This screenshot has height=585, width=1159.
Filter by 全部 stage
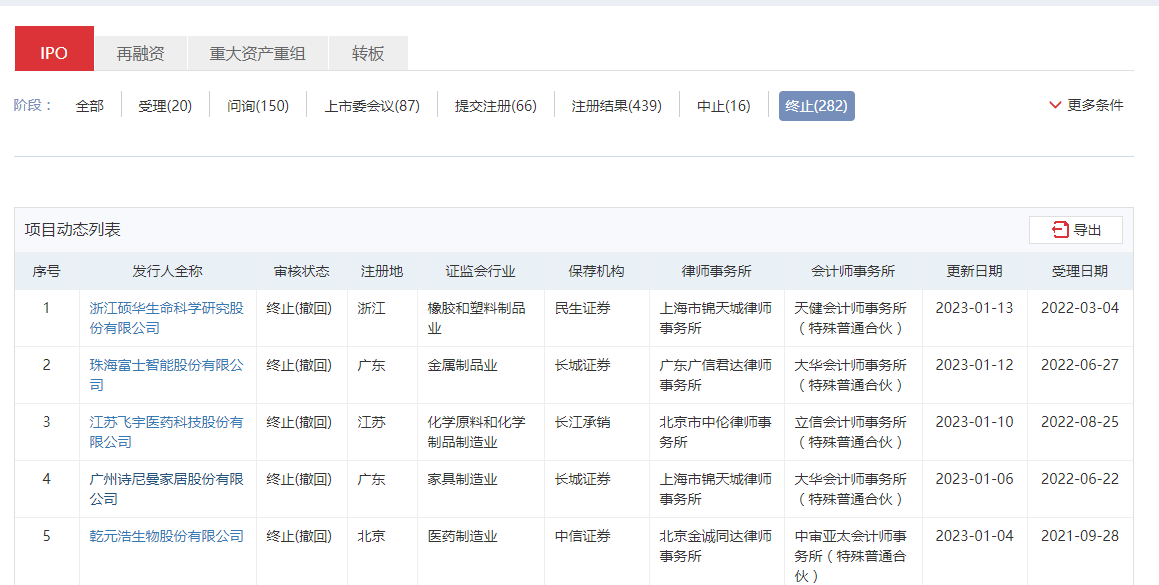click(x=89, y=106)
